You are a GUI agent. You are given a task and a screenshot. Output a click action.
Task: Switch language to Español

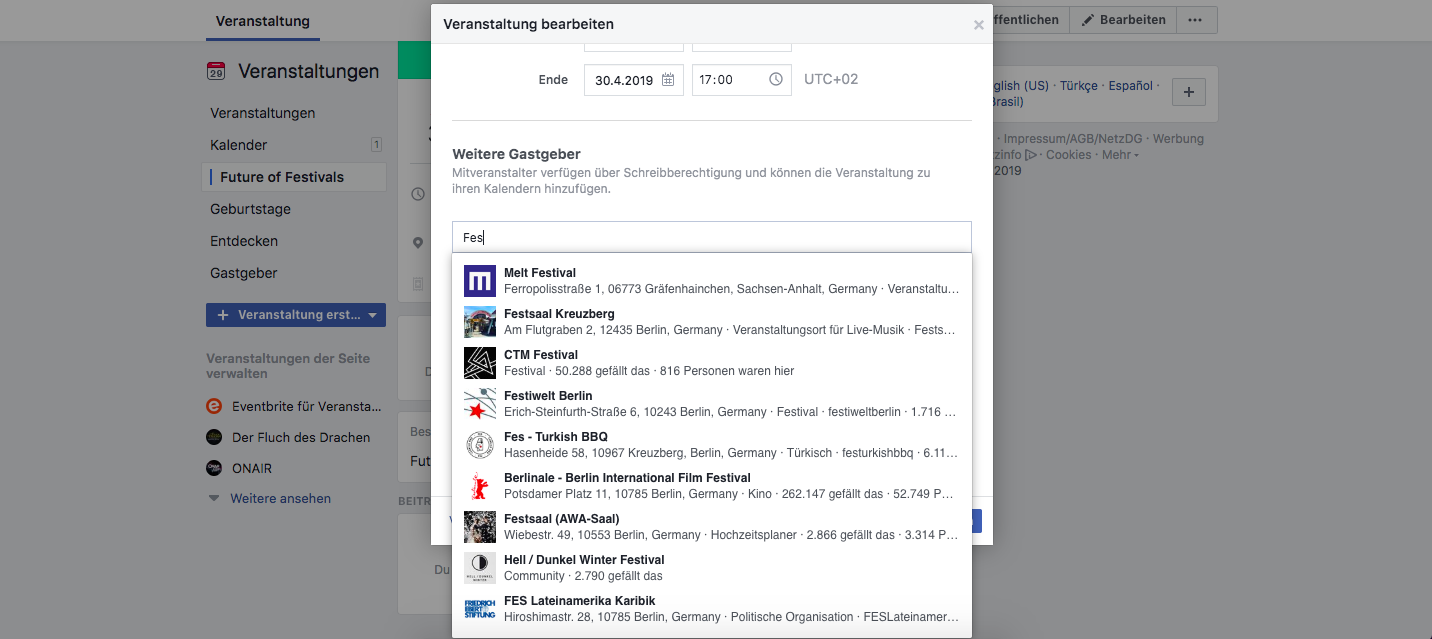[x=1131, y=86]
